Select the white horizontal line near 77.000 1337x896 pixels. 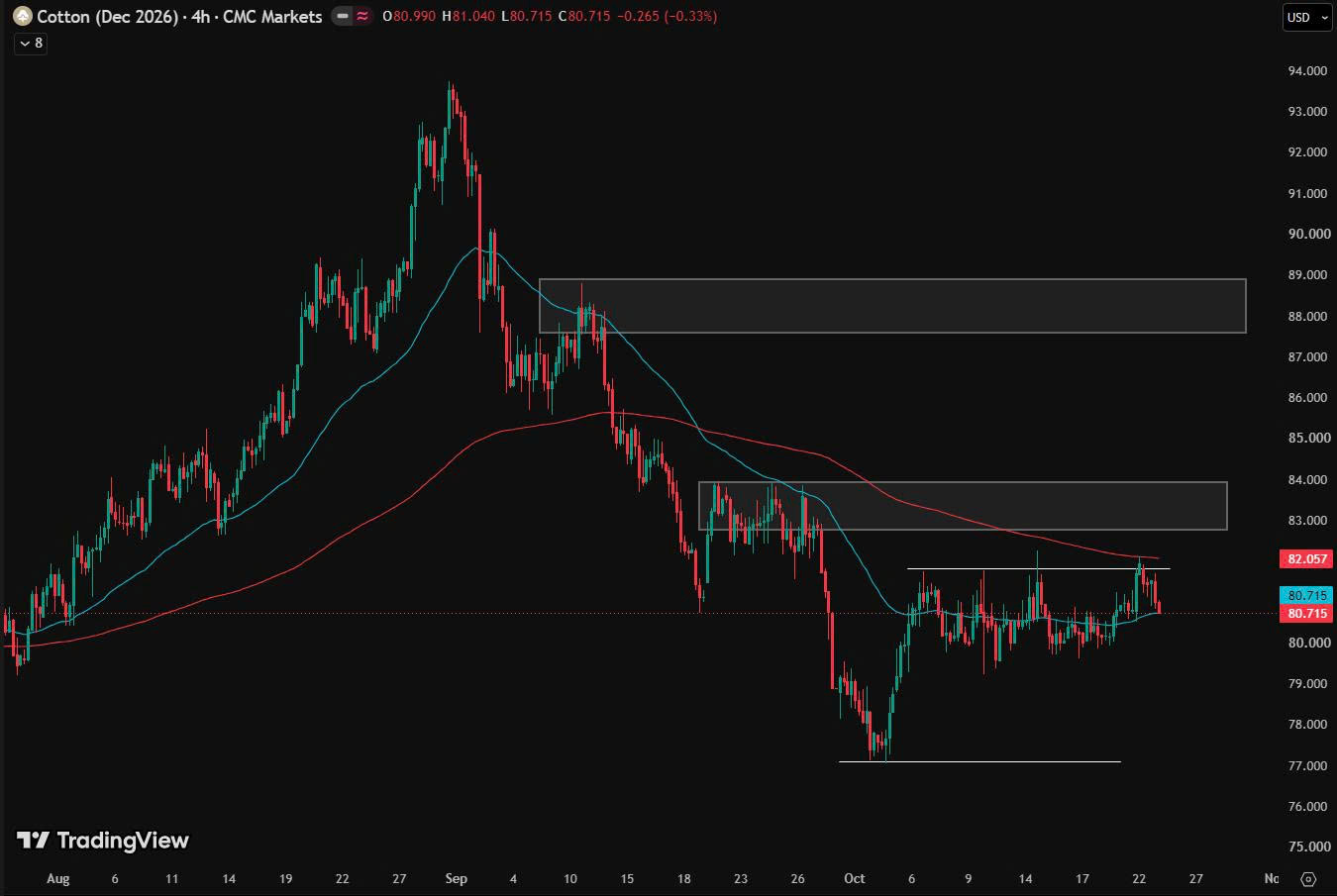pyautogui.click(x=979, y=761)
